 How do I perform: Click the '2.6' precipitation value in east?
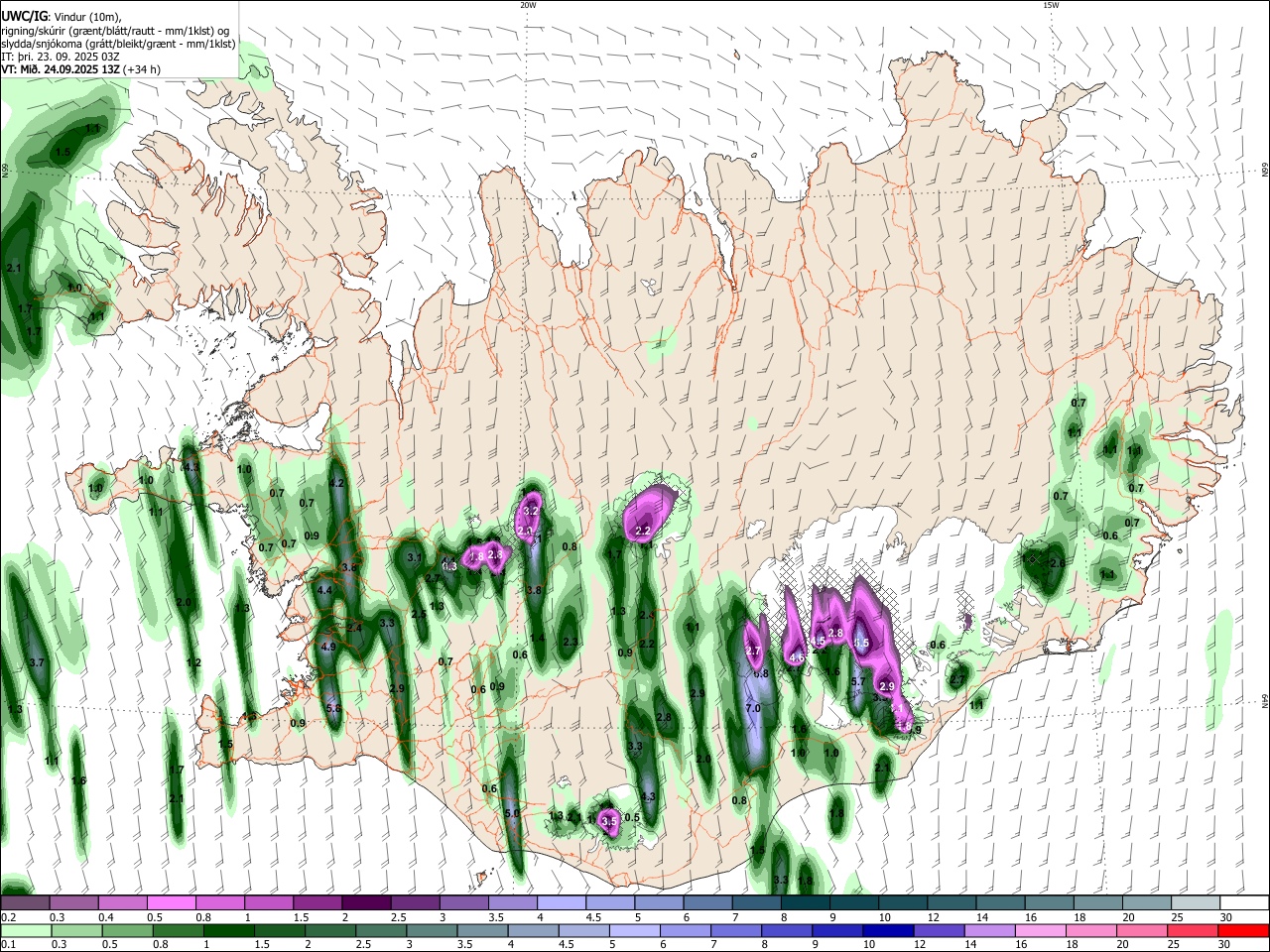click(x=1057, y=563)
